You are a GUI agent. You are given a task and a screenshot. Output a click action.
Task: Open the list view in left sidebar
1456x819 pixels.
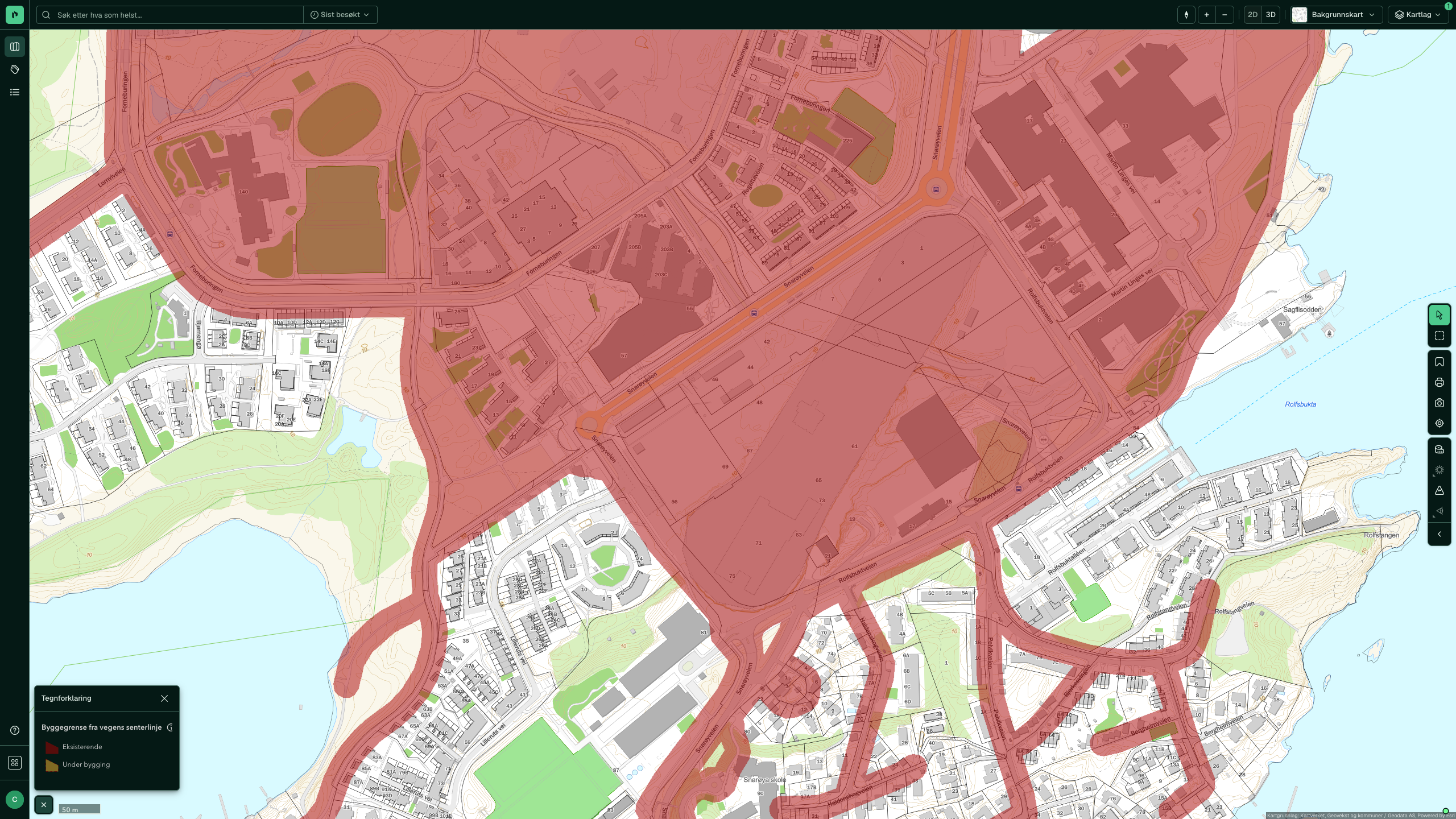point(15,92)
